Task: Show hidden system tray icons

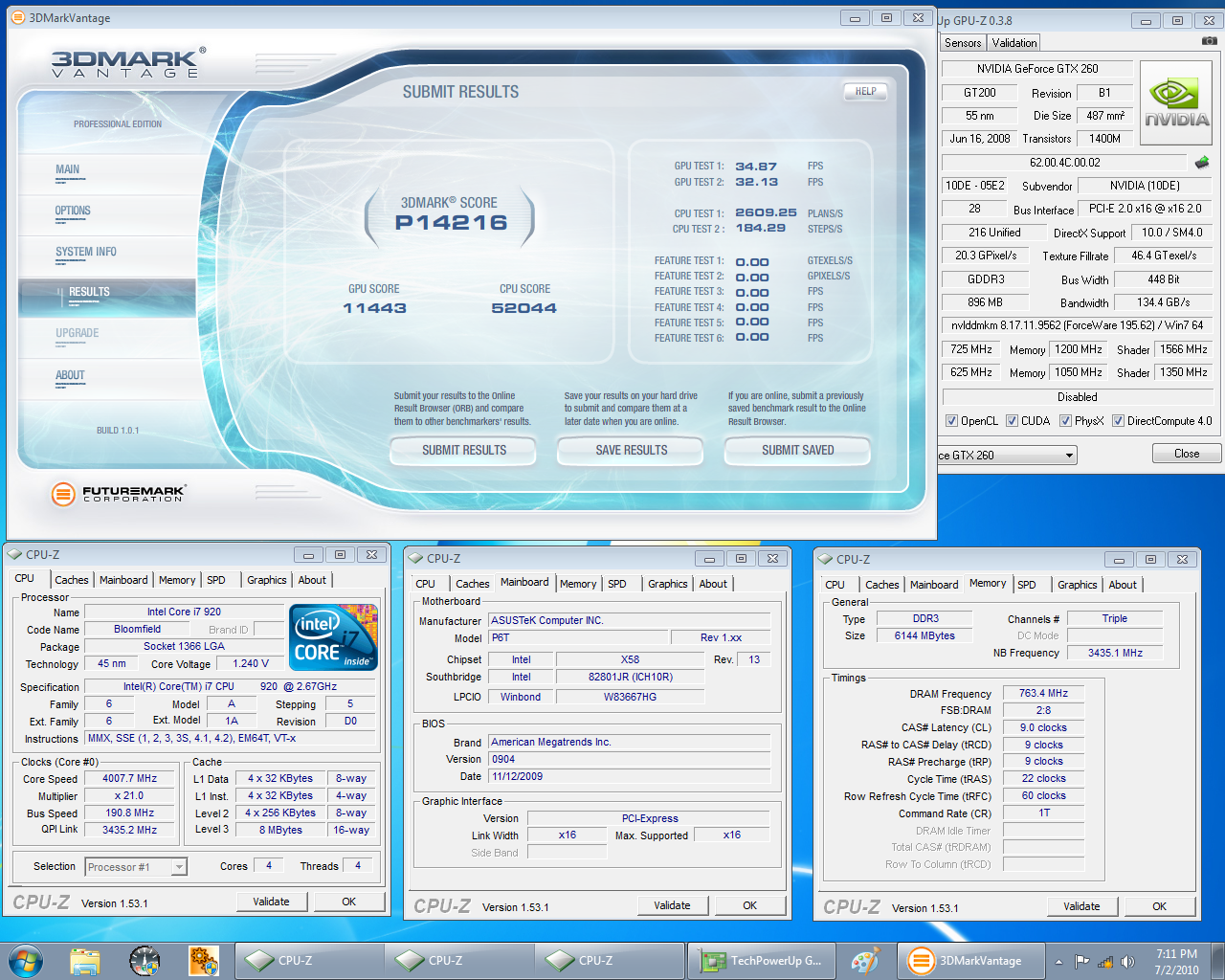Action: pos(1058,962)
